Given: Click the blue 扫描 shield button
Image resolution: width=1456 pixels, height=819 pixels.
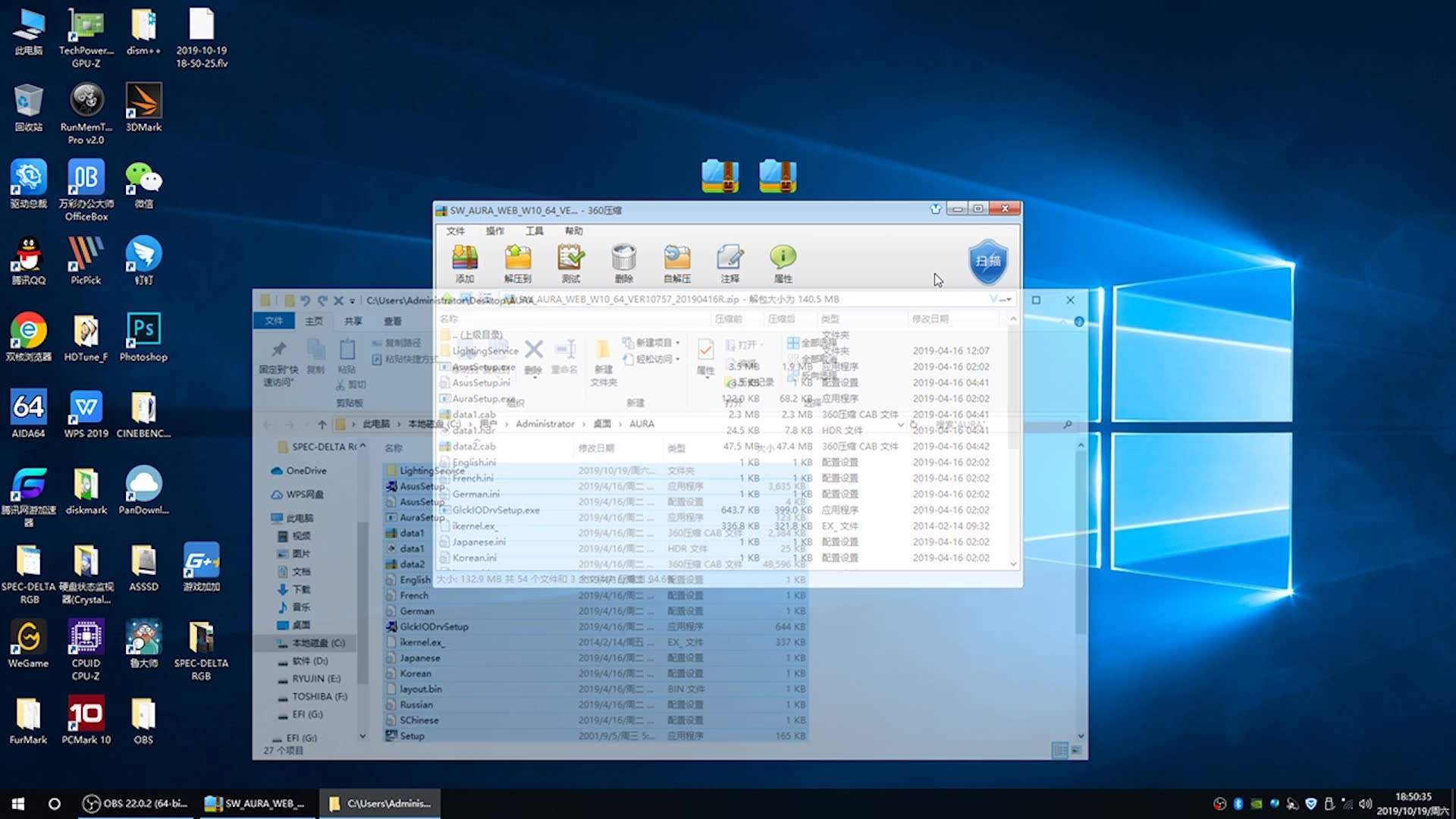Looking at the screenshot, I should (x=988, y=262).
